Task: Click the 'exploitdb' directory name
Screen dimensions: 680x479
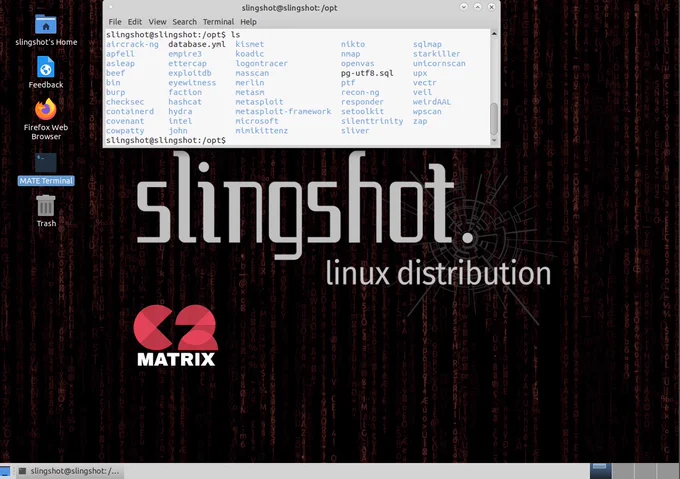Action: point(190,73)
